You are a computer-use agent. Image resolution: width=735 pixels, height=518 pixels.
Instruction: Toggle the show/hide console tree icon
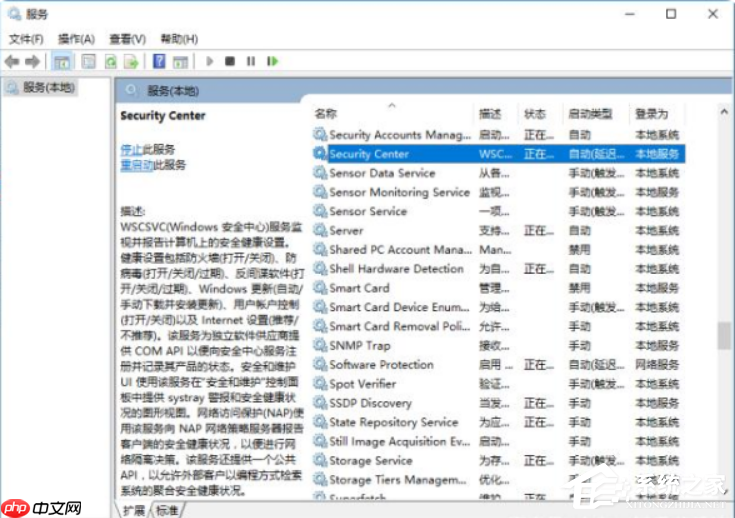pos(62,61)
